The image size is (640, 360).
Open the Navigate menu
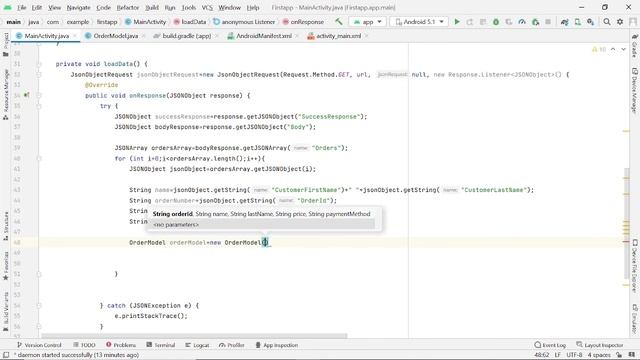(x=78, y=7)
